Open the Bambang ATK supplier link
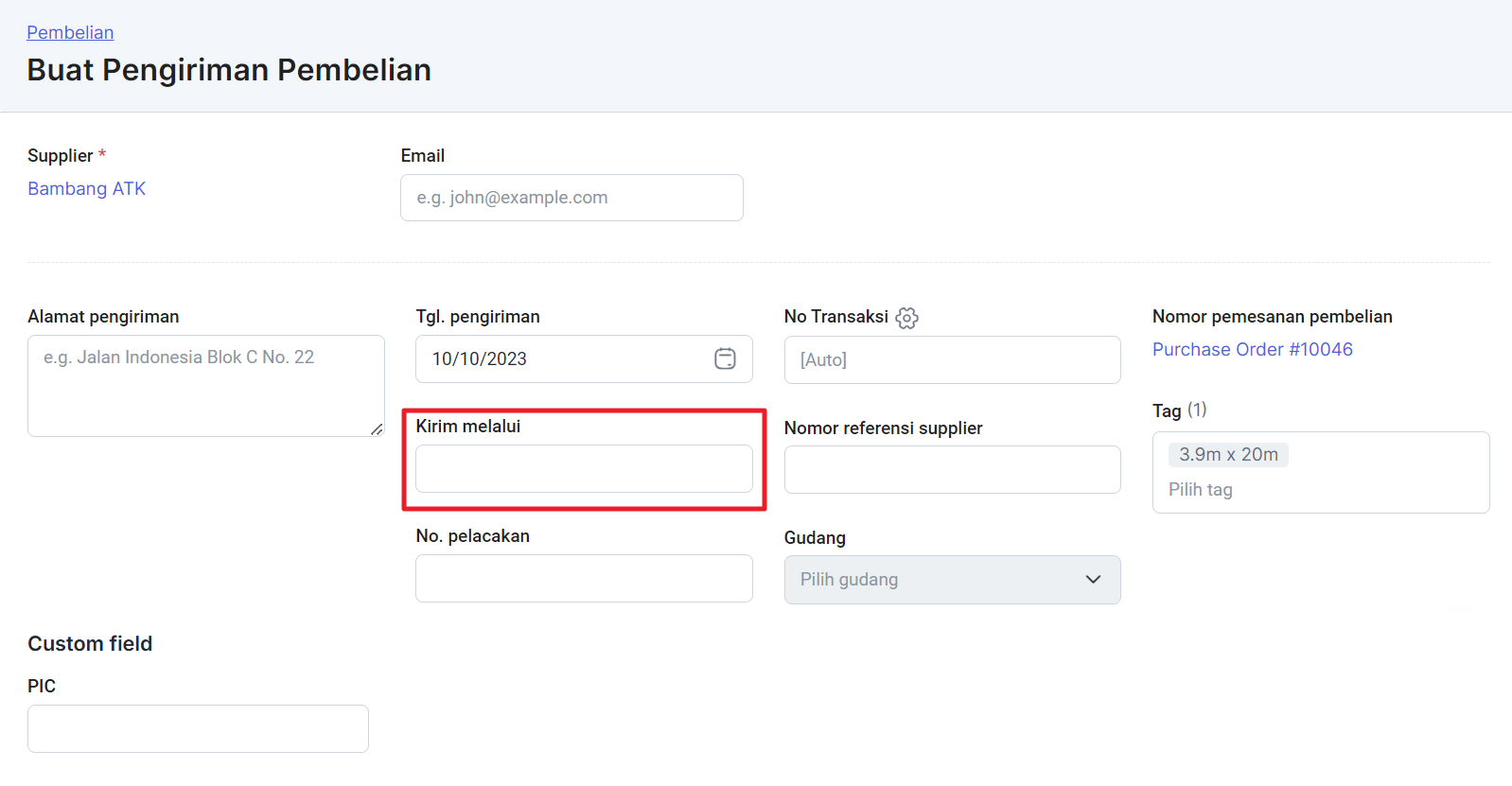1512x786 pixels. click(x=86, y=188)
